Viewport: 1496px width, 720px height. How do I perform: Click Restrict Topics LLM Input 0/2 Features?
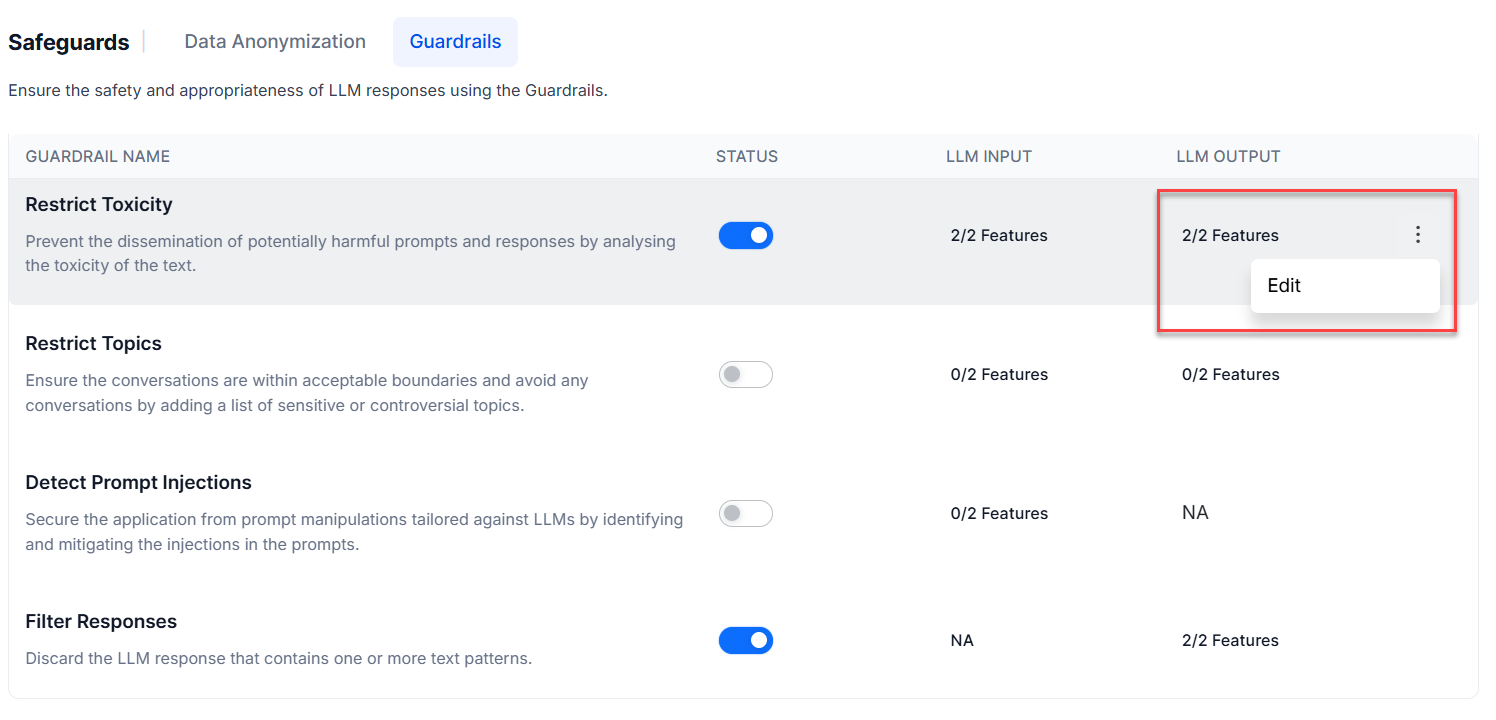[x=999, y=375]
